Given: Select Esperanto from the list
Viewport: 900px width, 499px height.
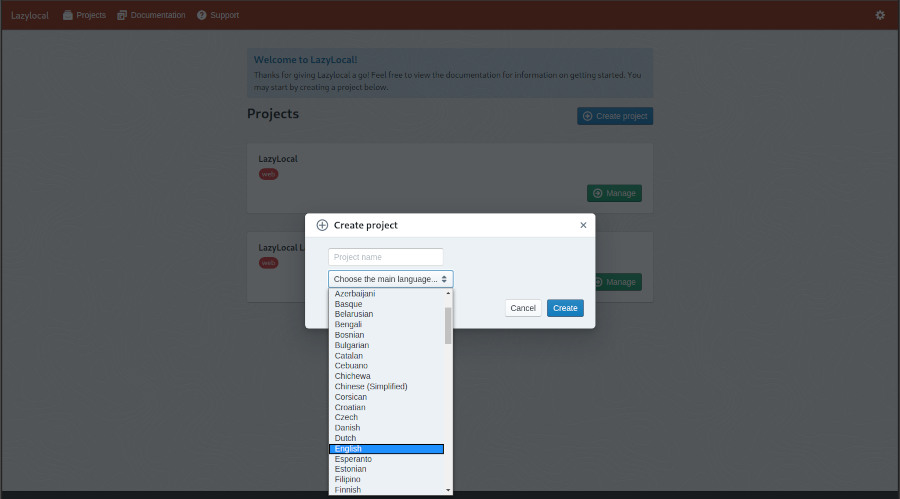Looking at the screenshot, I should tap(353, 459).
